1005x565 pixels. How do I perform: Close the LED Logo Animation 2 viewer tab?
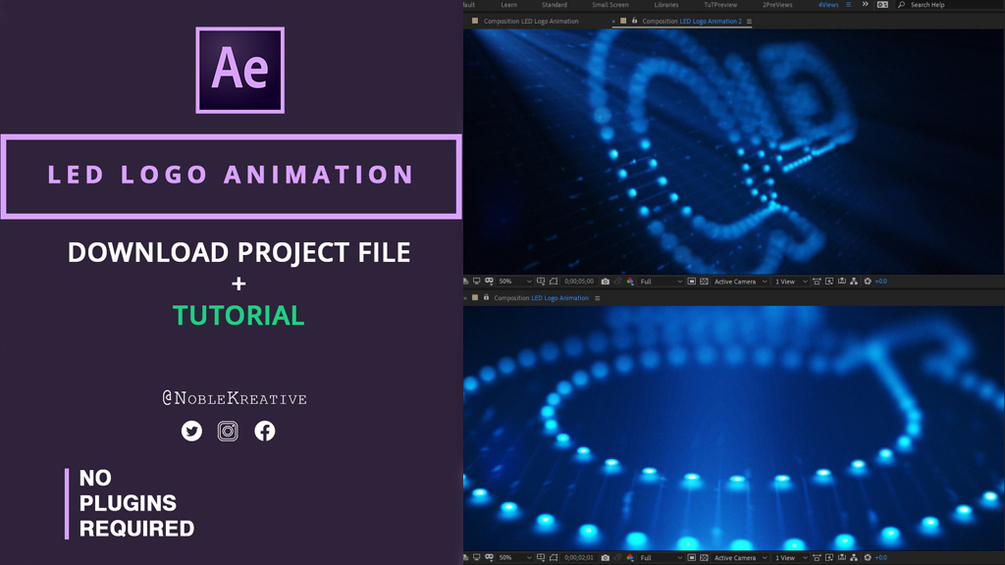click(613, 21)
